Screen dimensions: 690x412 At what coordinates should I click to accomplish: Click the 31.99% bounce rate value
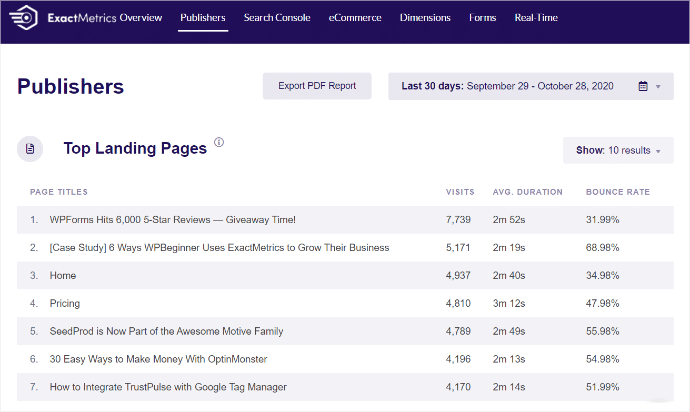coord(602,220)
